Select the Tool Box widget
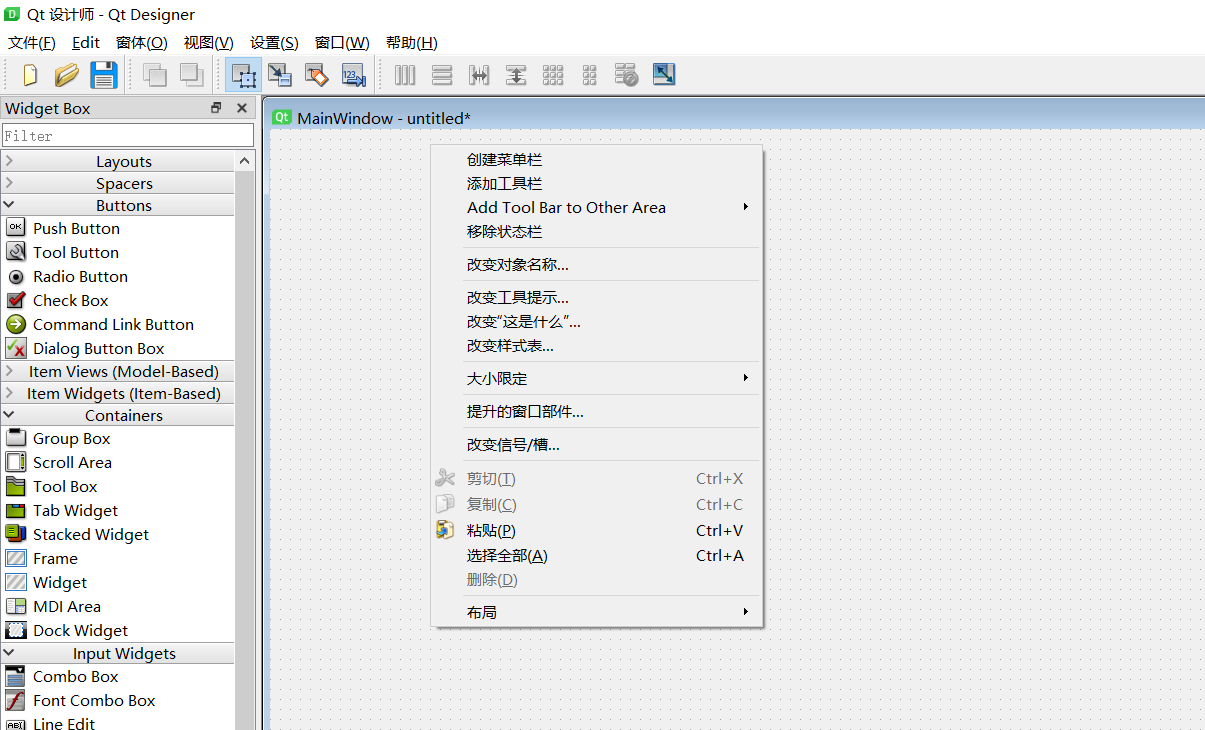The width and height of the screenshot is (1205, 730). pos(65,486)
